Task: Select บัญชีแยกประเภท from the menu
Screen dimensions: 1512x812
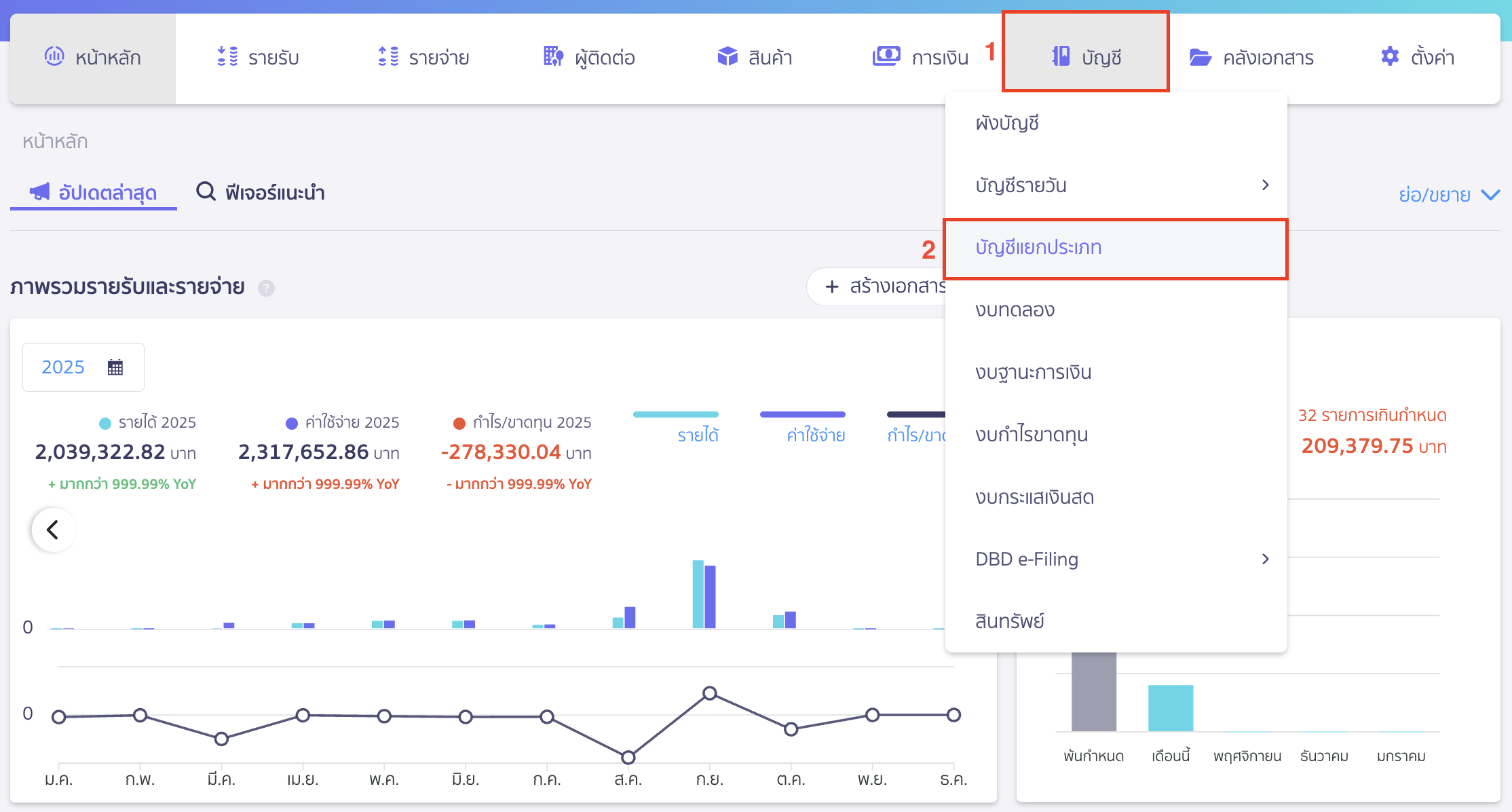Action: pos(1038,248)
